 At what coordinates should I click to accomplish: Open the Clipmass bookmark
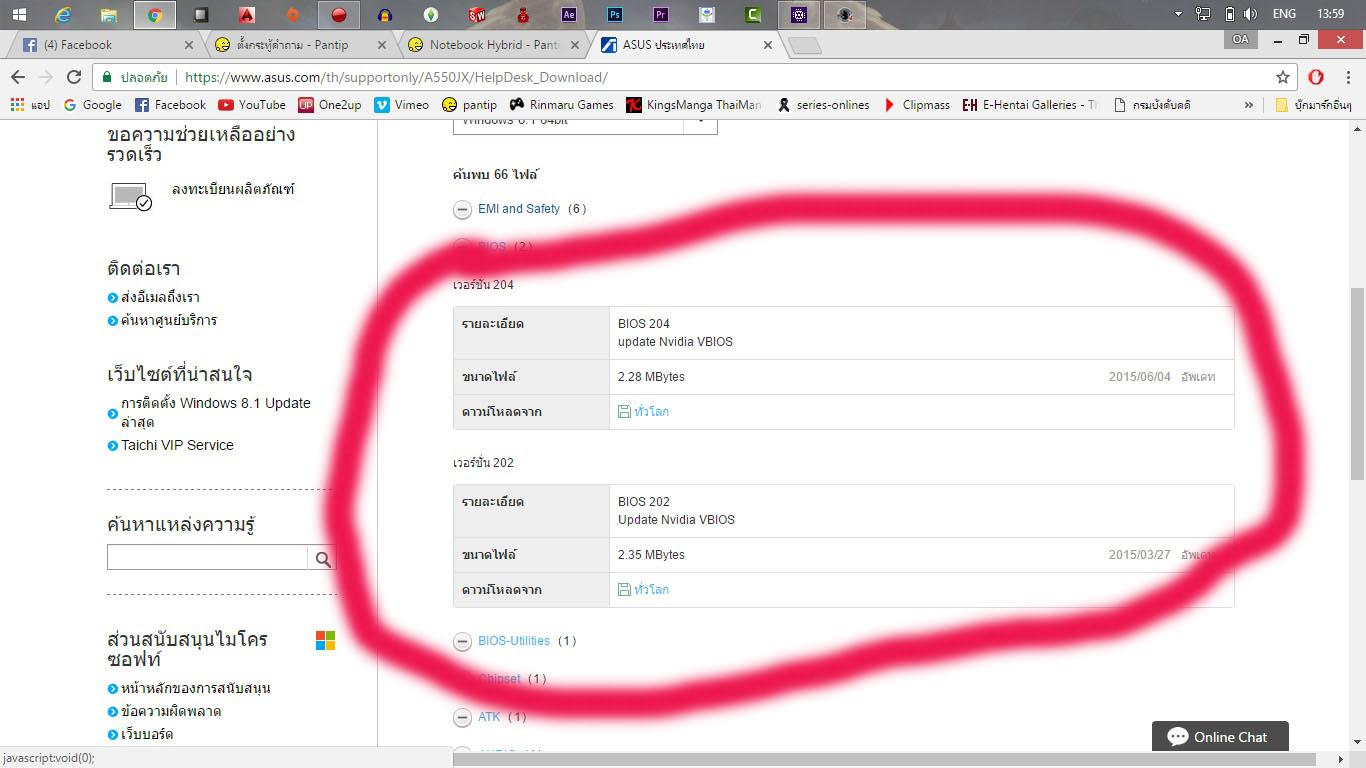(915, 104)
